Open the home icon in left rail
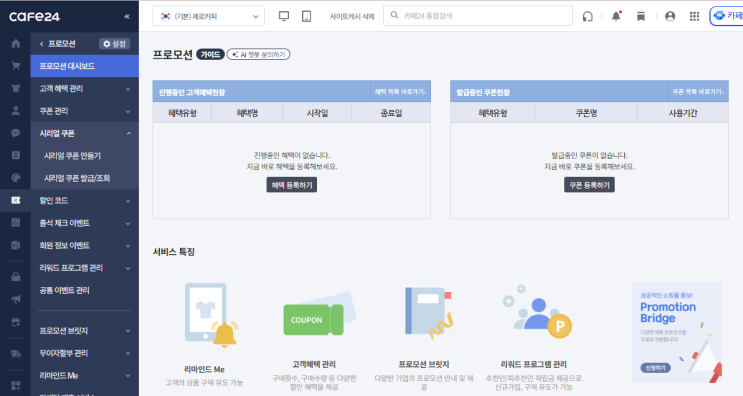743x396 pixels. click(x=16, y=44)
